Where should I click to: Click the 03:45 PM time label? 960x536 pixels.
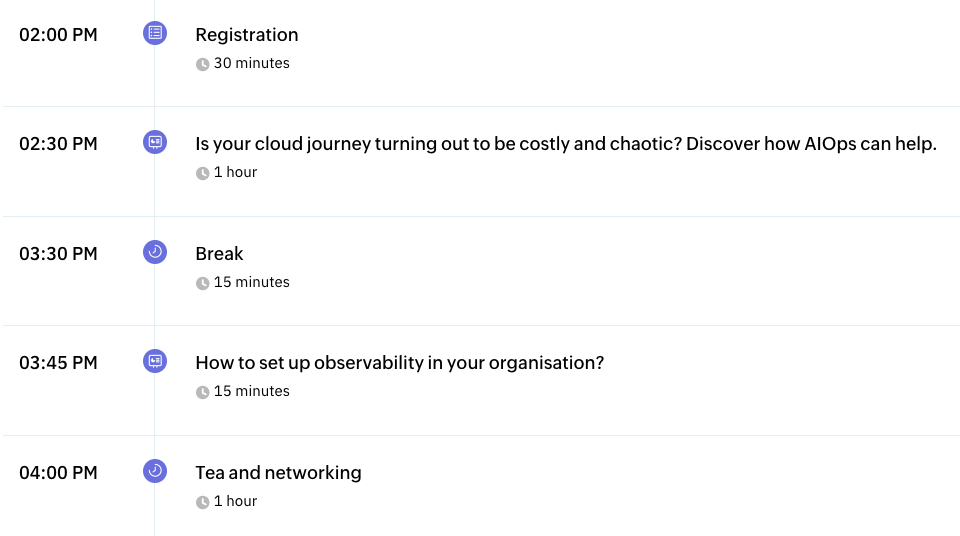pyautogui.click(x=58, y=363)
